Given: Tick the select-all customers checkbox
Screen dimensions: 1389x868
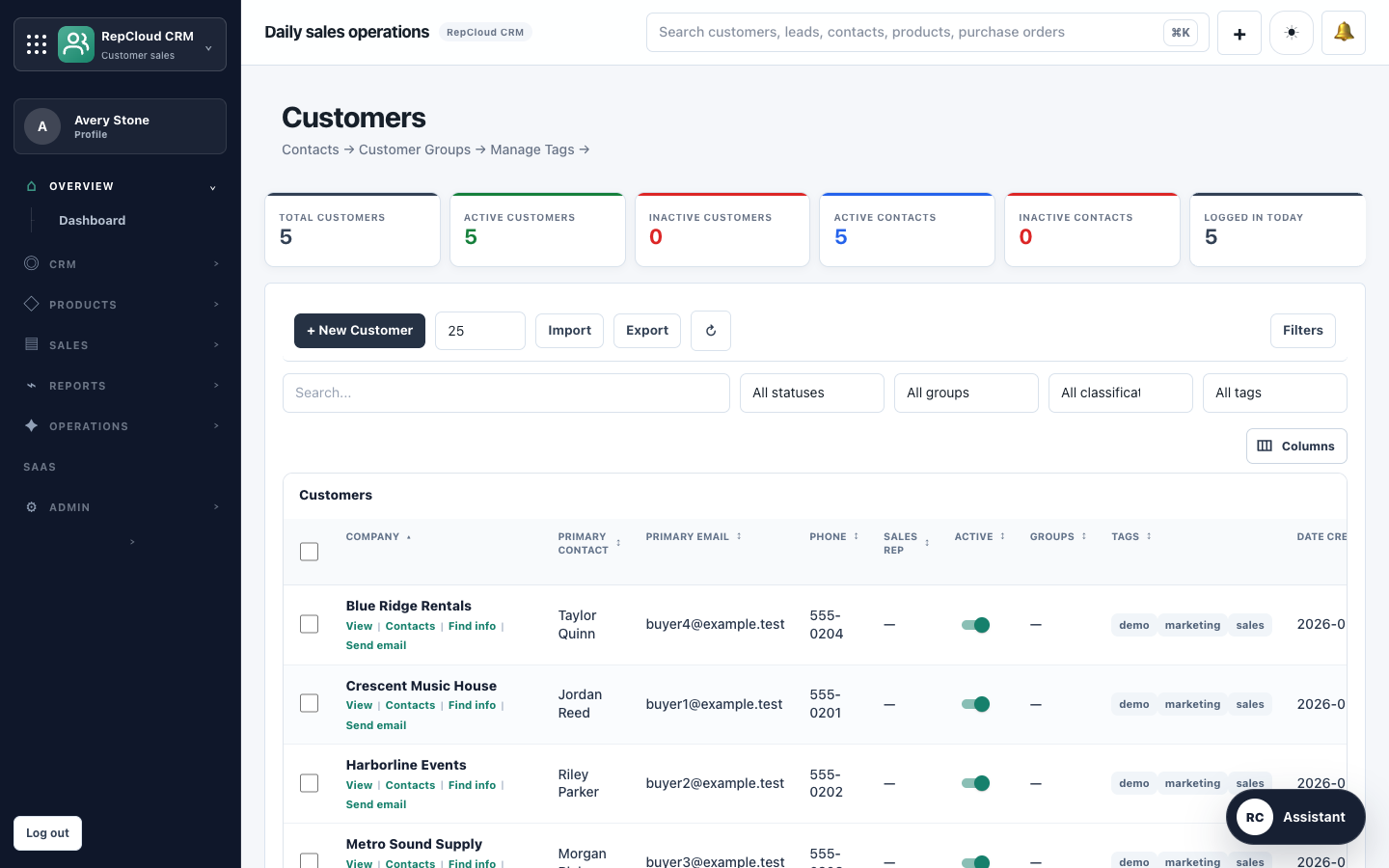Looking at the screenshot, I should coord(309,552).
